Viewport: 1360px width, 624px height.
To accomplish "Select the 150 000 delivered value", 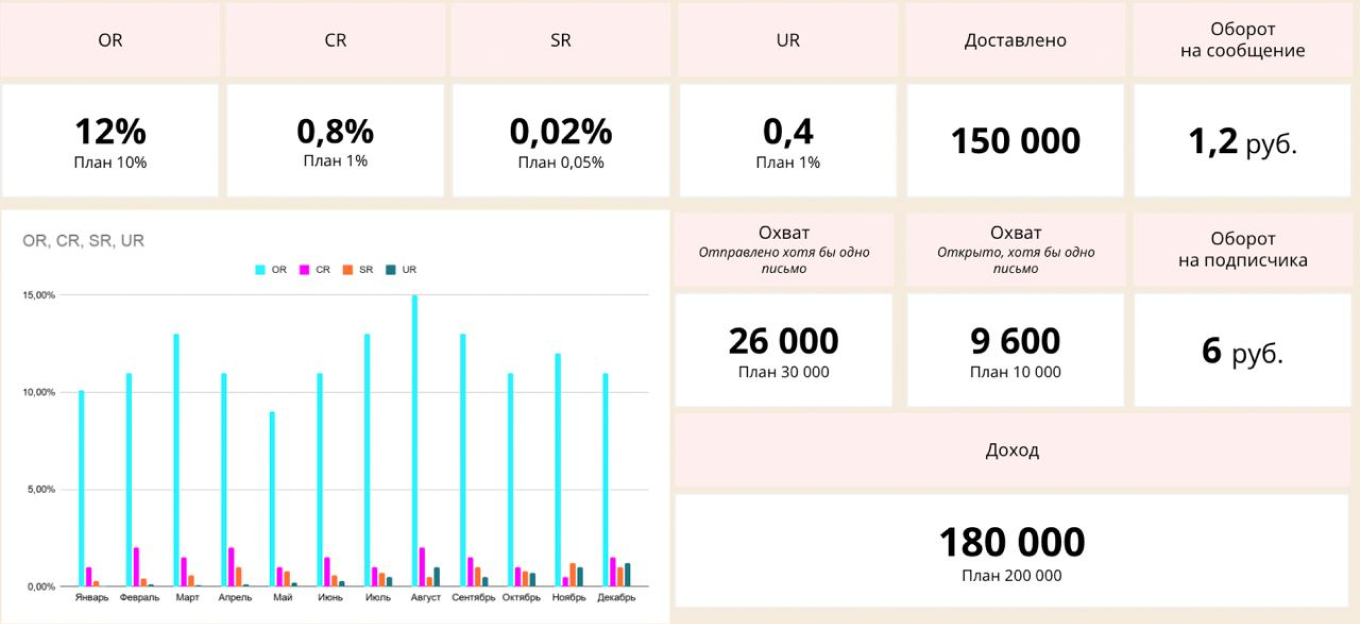I will point(1015,141).
